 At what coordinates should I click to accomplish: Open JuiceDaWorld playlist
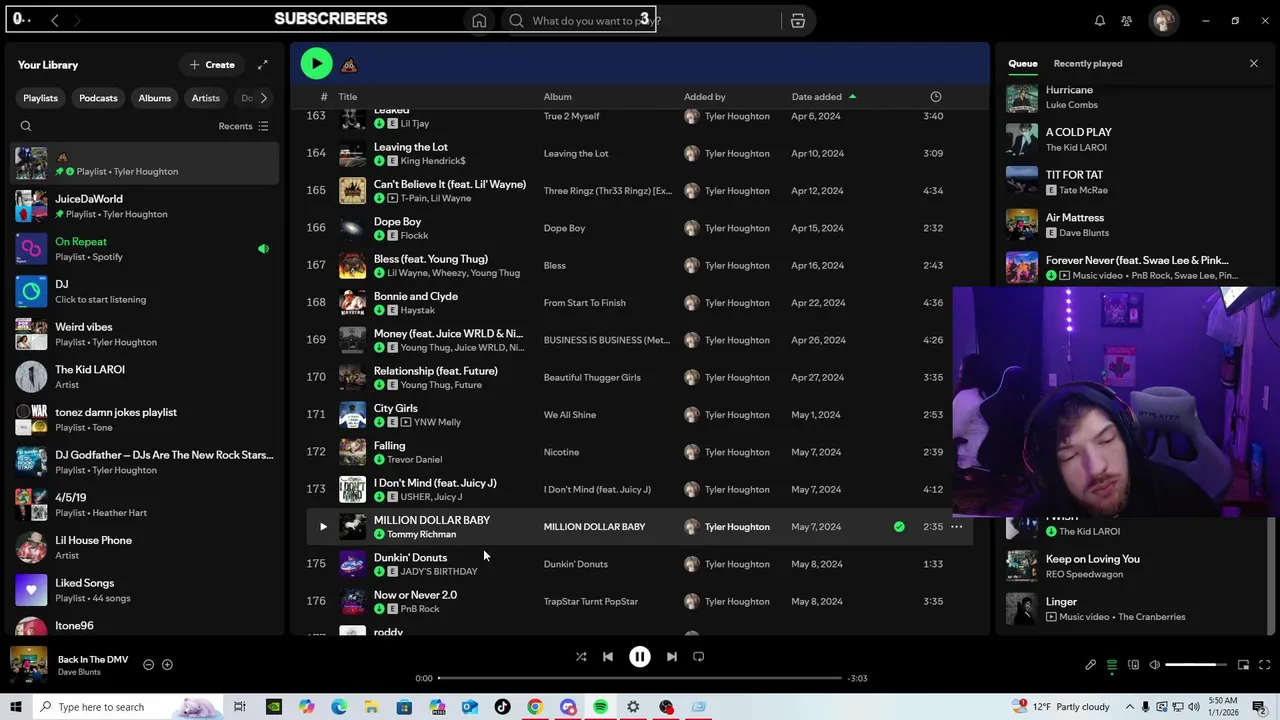click(145, 206)
